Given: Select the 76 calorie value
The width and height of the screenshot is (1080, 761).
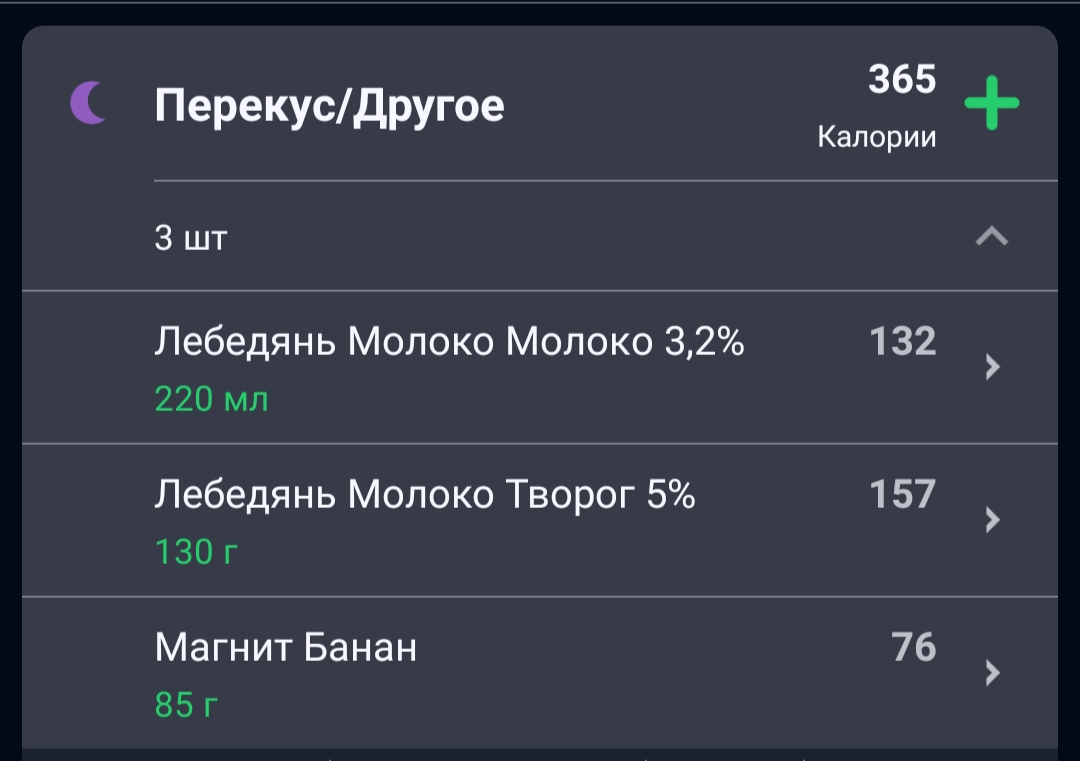Looking at the screenshot, I should point(914,647).
